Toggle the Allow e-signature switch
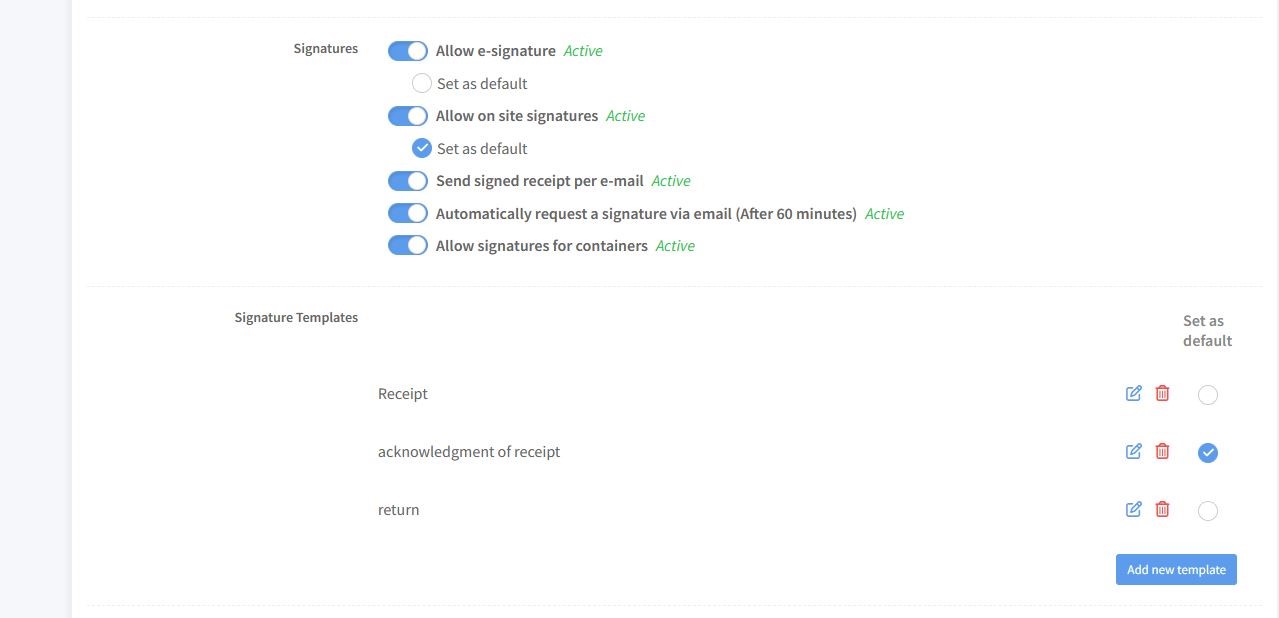 pyautogui.click(x=408, y=51)
